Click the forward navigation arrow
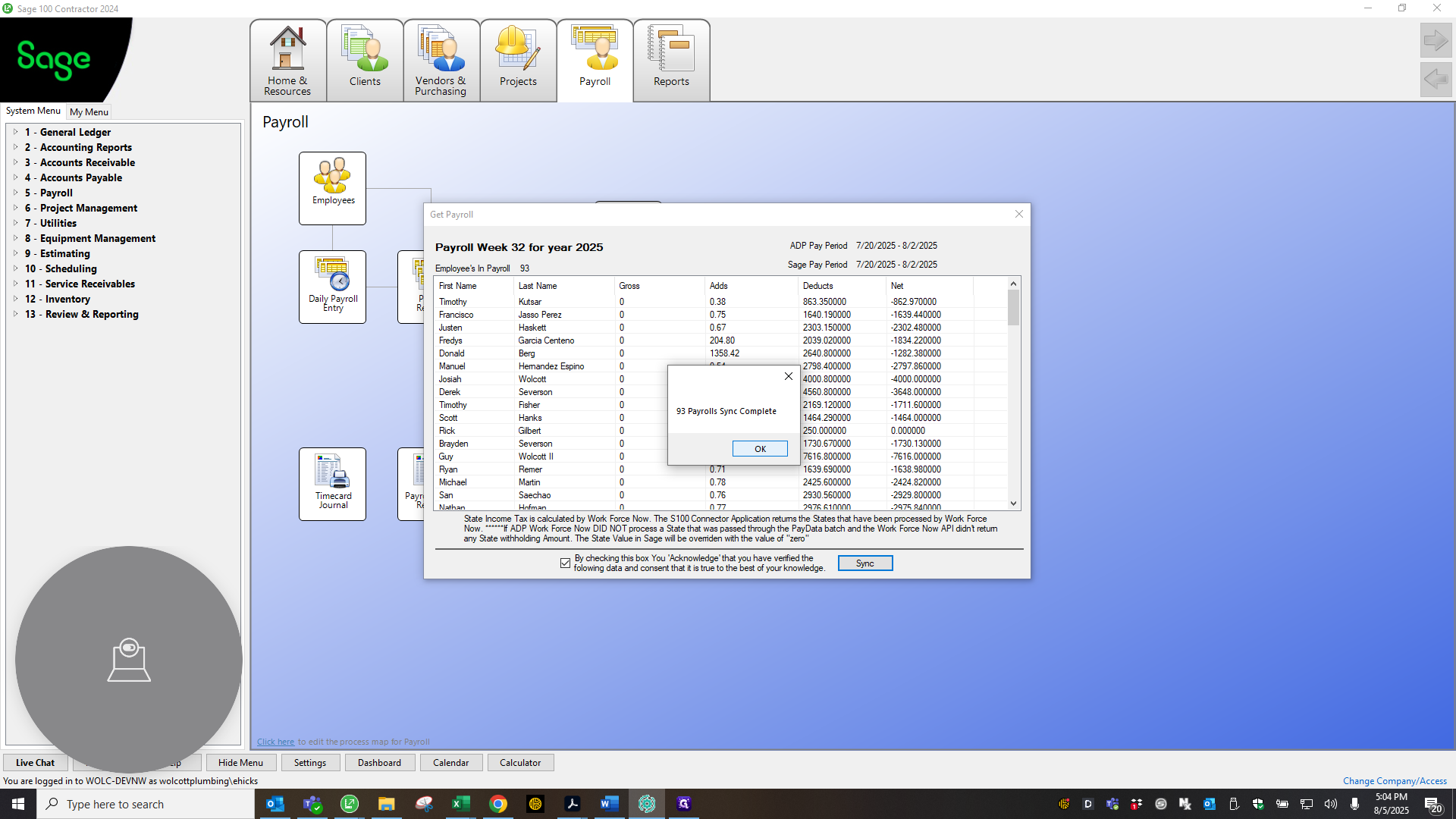Screen dimensions: 1456x819 (1436, 40)
